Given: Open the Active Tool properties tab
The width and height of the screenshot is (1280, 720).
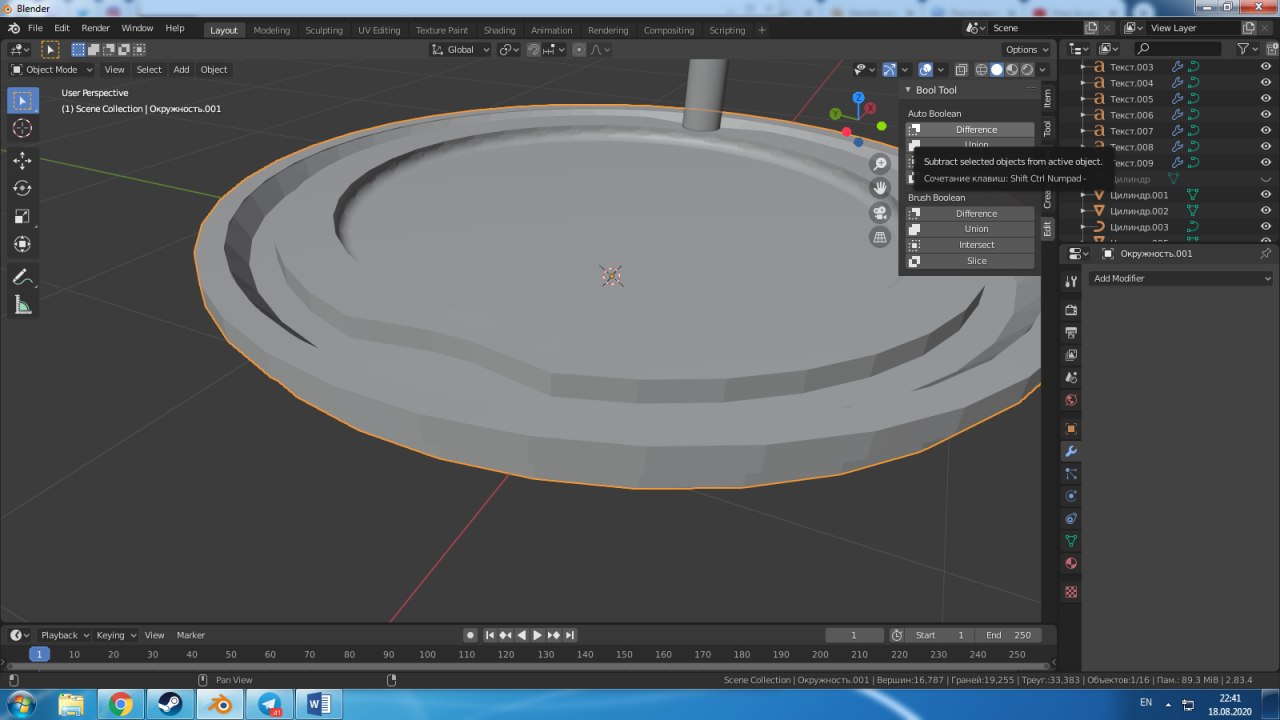Looking at the screenshot, I should point(1071,282).
